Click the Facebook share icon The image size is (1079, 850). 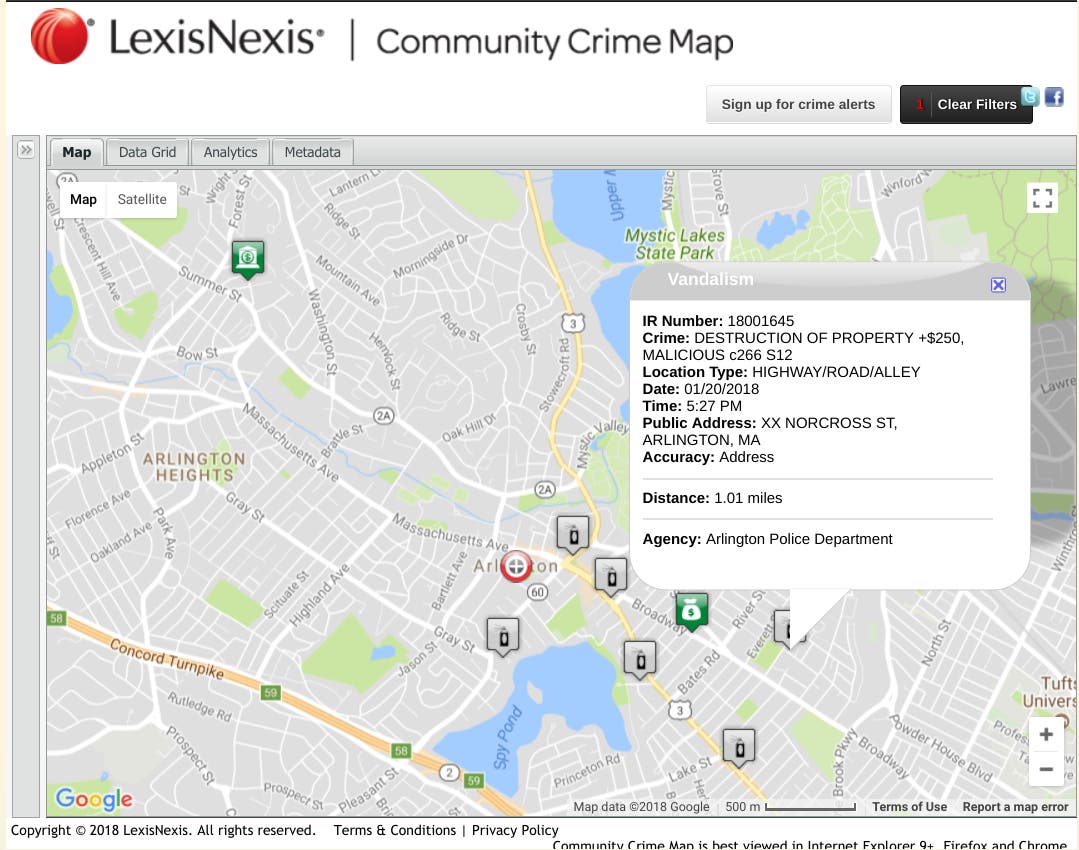1054,97
